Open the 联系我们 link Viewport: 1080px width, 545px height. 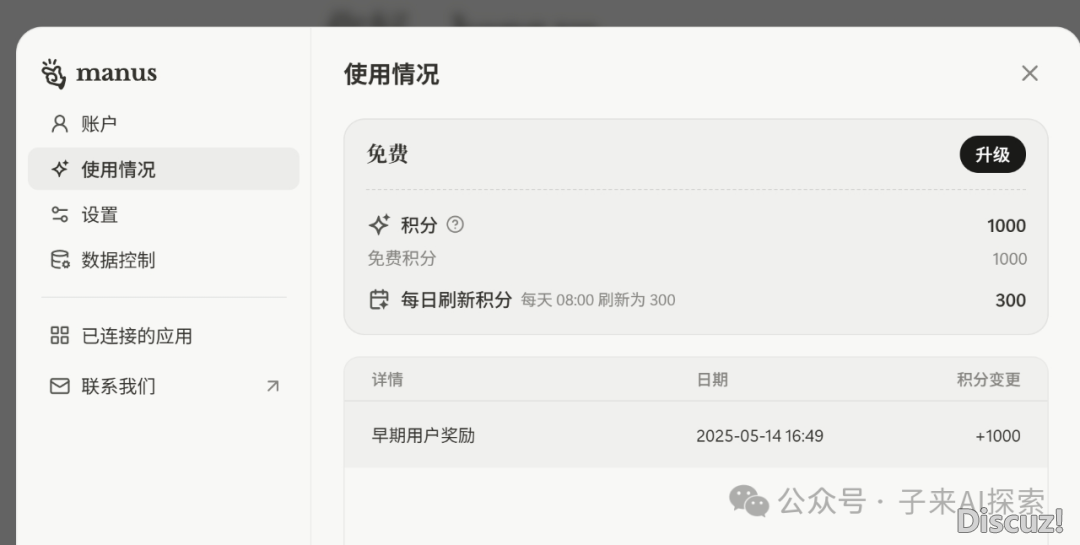click(x=118, y=386)
